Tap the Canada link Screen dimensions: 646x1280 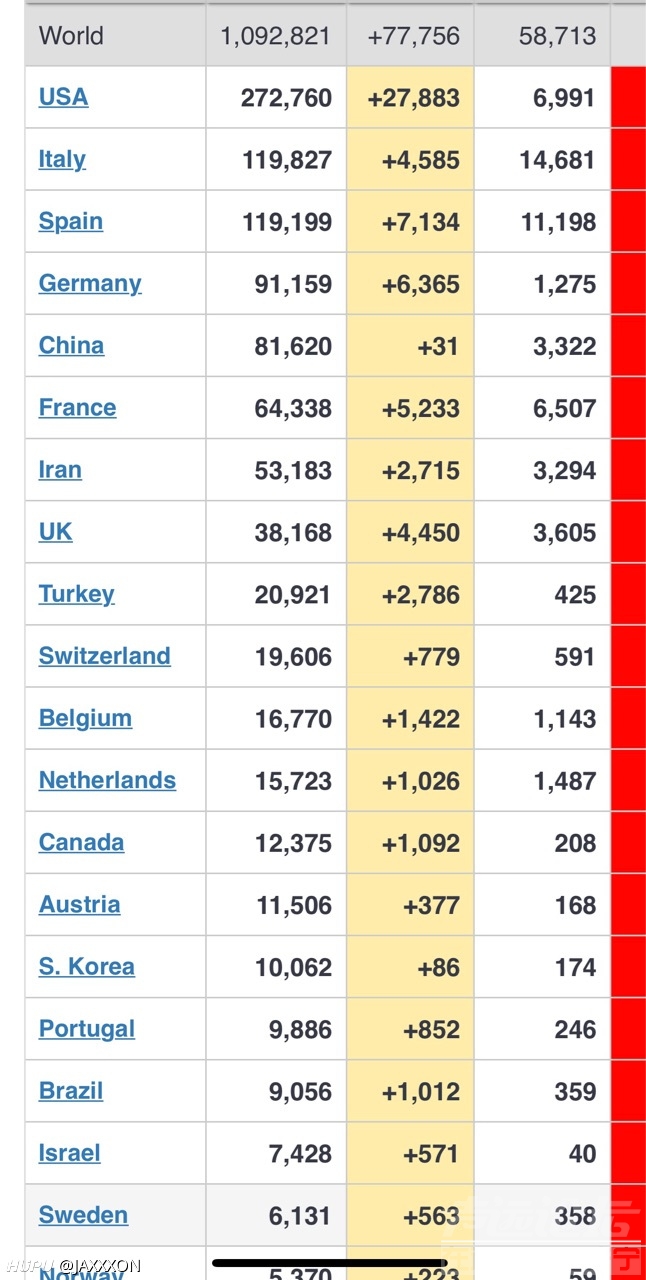tap(81, 842)
